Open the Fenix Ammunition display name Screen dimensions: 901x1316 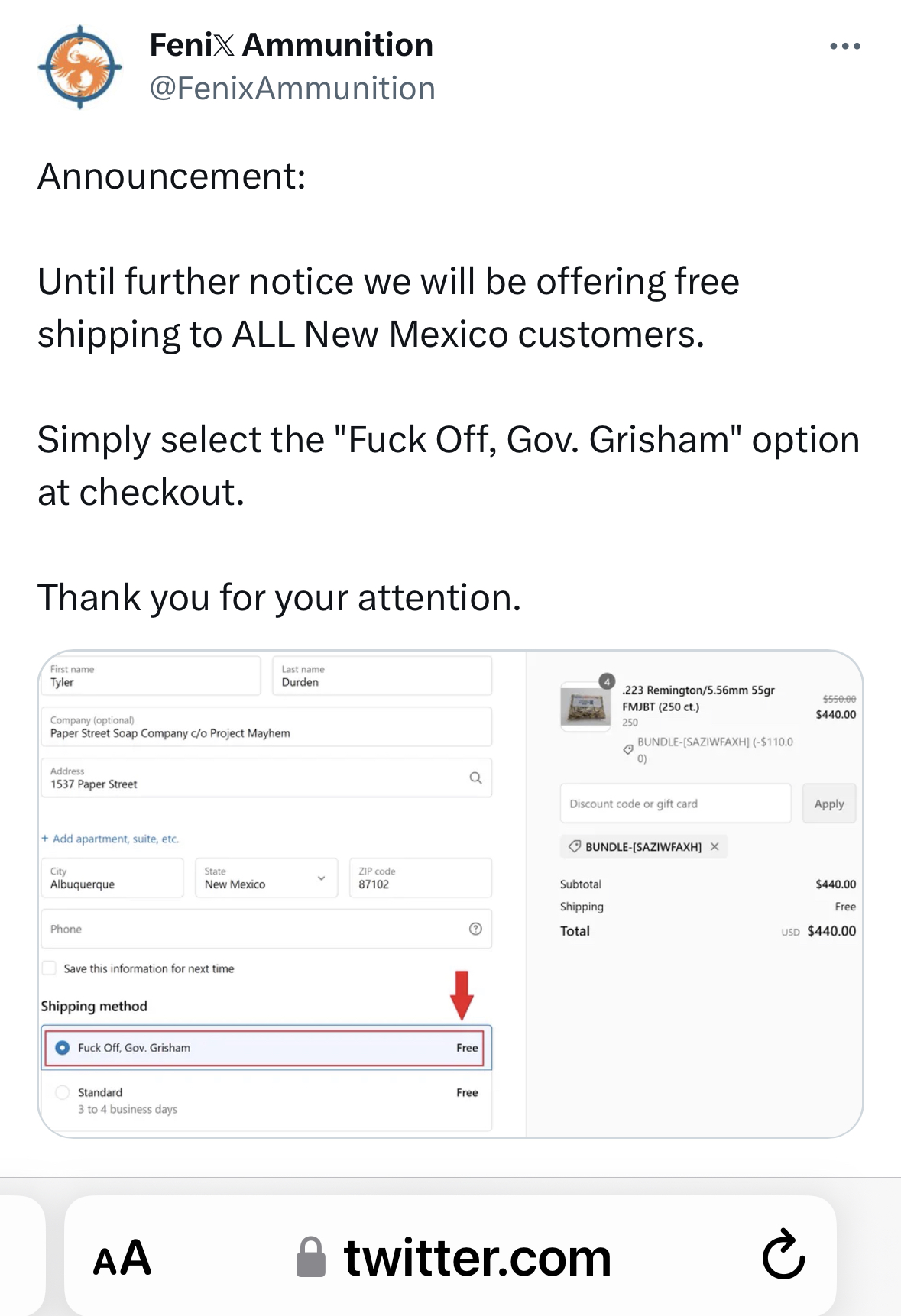click(x=291, y=45)
